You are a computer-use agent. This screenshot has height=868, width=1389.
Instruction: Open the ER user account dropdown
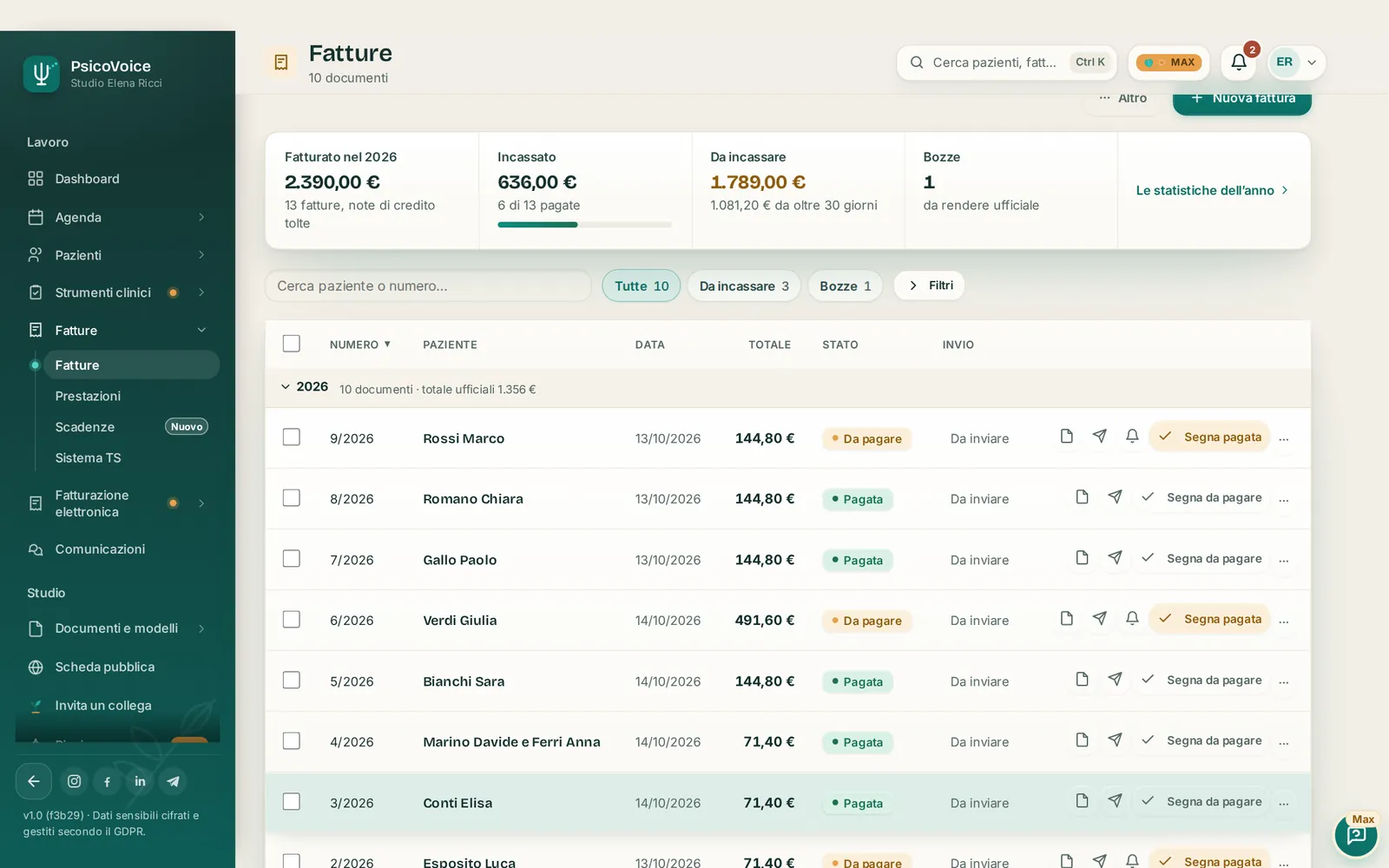(1297, 62)
